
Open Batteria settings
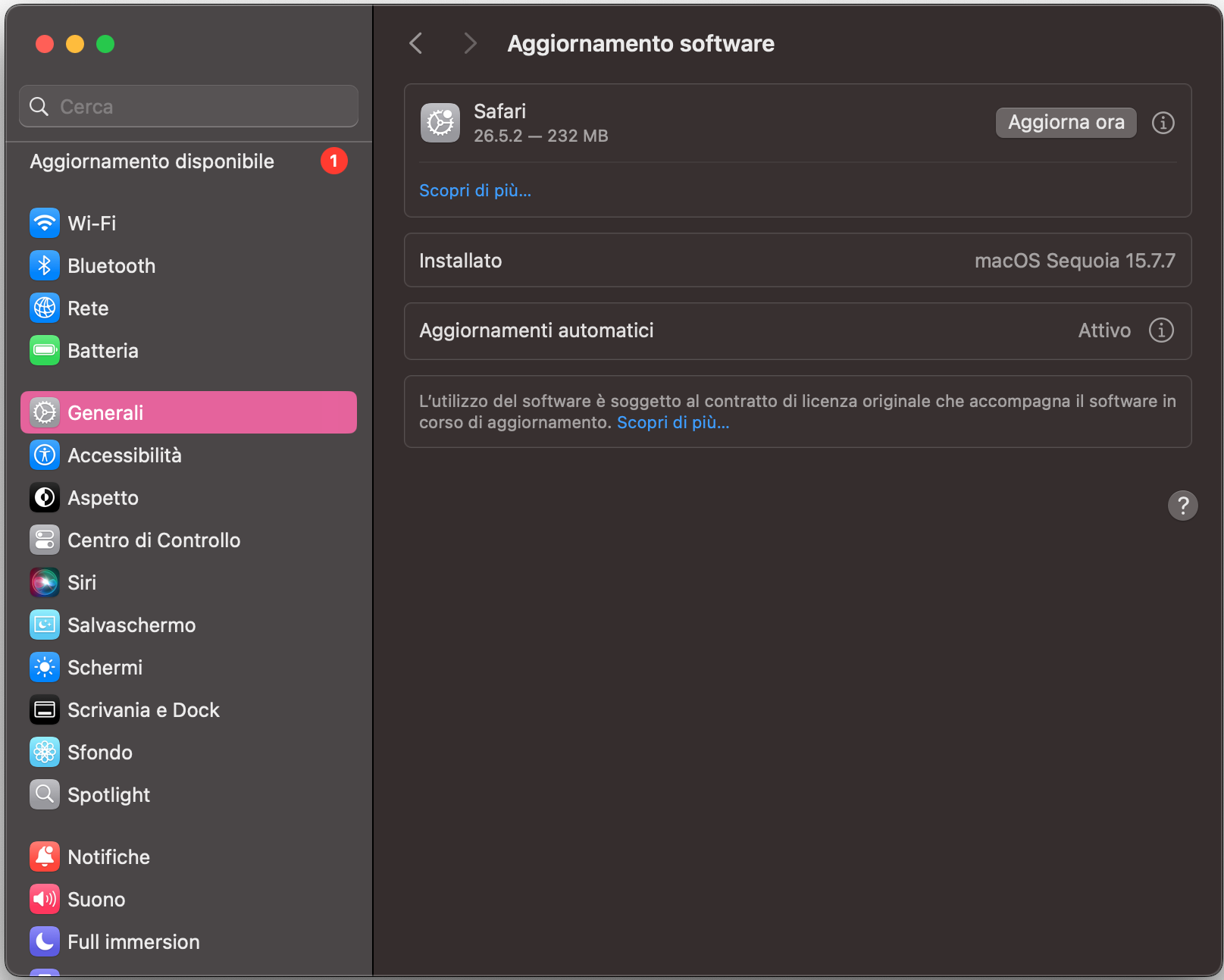(189, 350)
